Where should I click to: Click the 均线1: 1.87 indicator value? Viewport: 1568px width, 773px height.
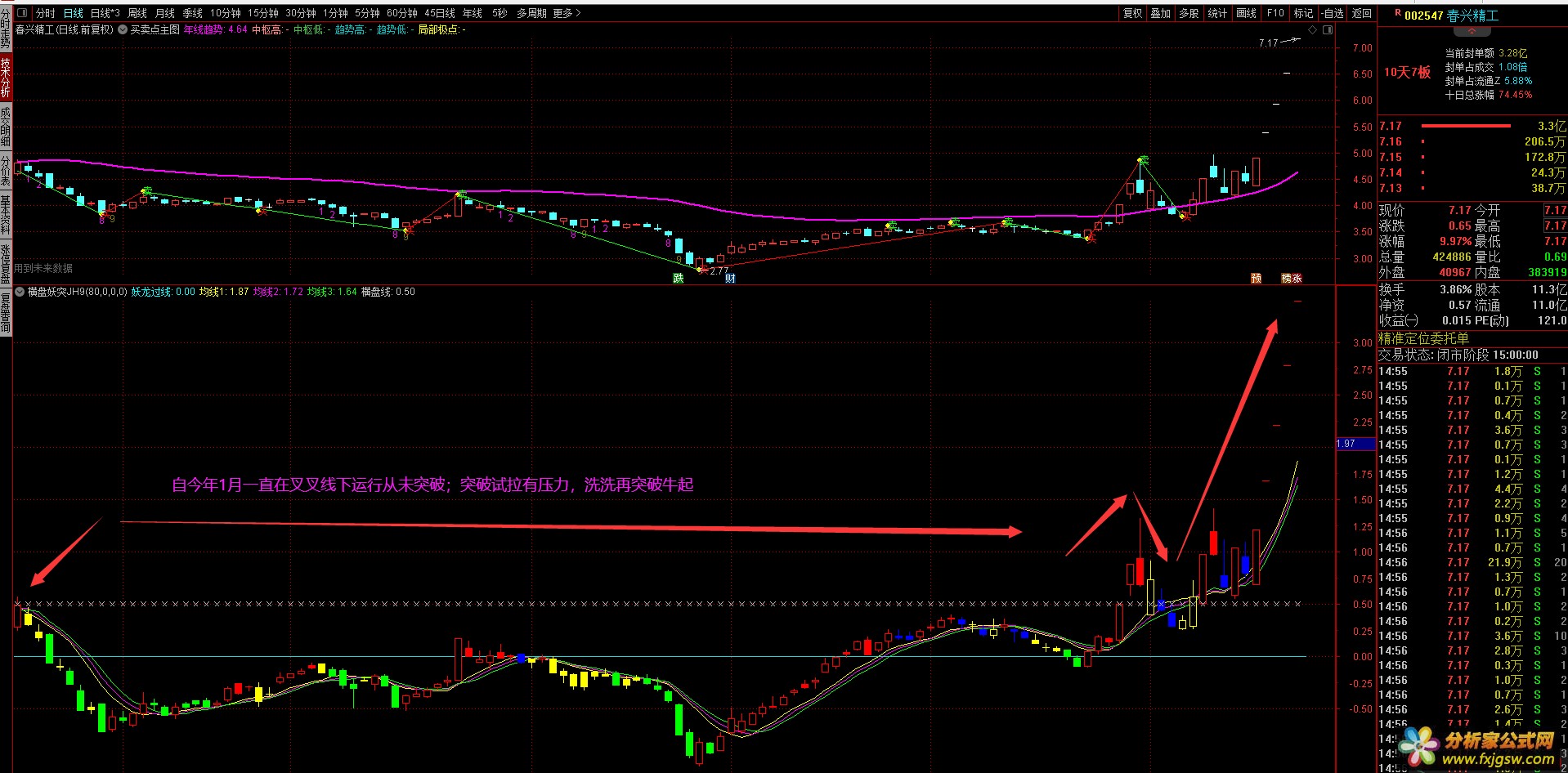pyautogui.click(x=224, y=292)
